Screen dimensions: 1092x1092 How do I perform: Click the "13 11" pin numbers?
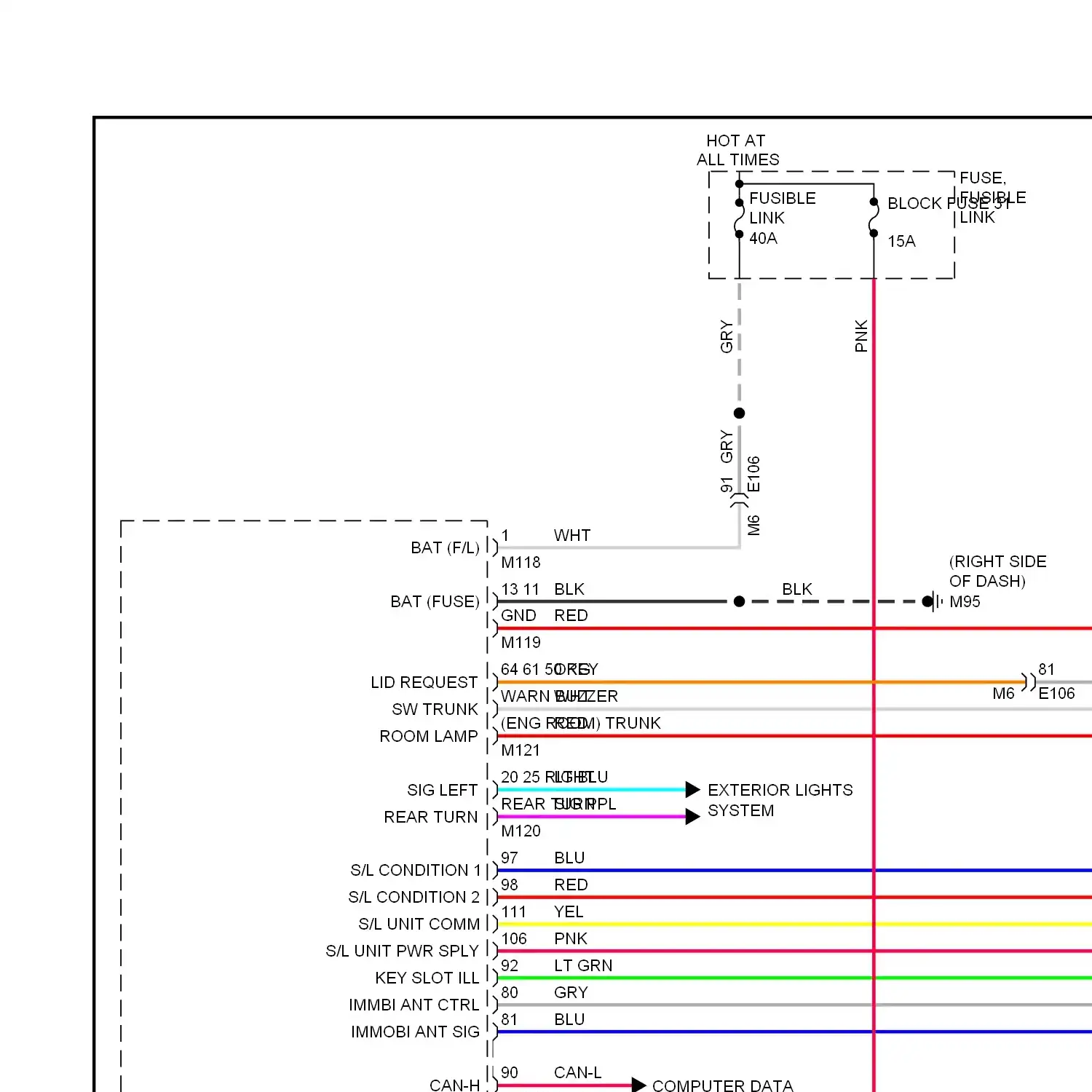(520, 589)
